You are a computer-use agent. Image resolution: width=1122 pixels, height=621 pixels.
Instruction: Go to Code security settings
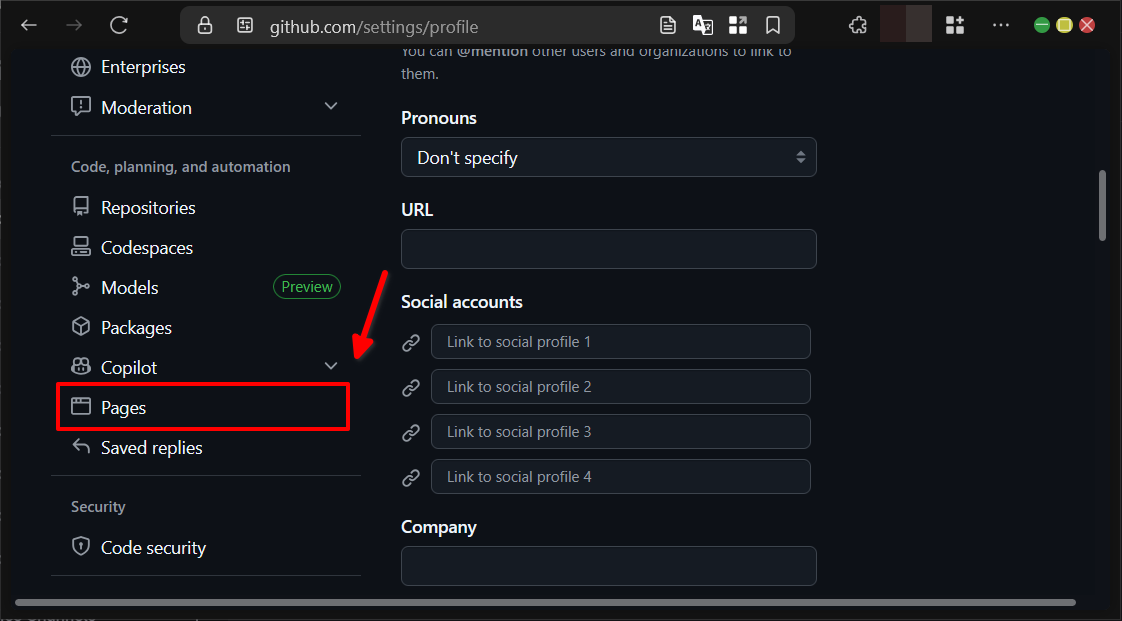(152, 547)
